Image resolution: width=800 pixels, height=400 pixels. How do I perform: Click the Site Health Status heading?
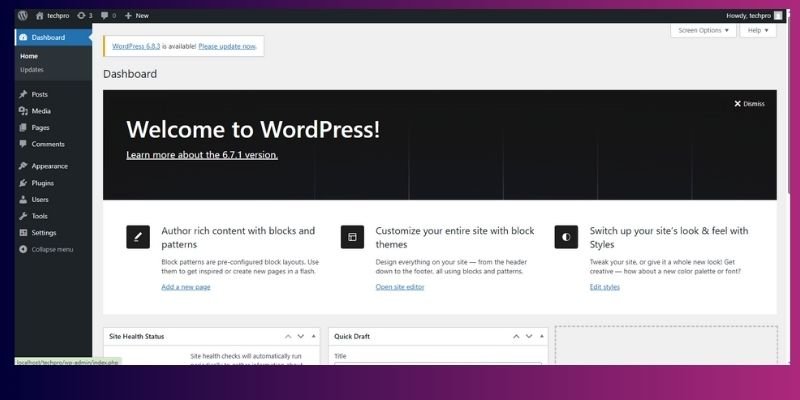point(137,337)
